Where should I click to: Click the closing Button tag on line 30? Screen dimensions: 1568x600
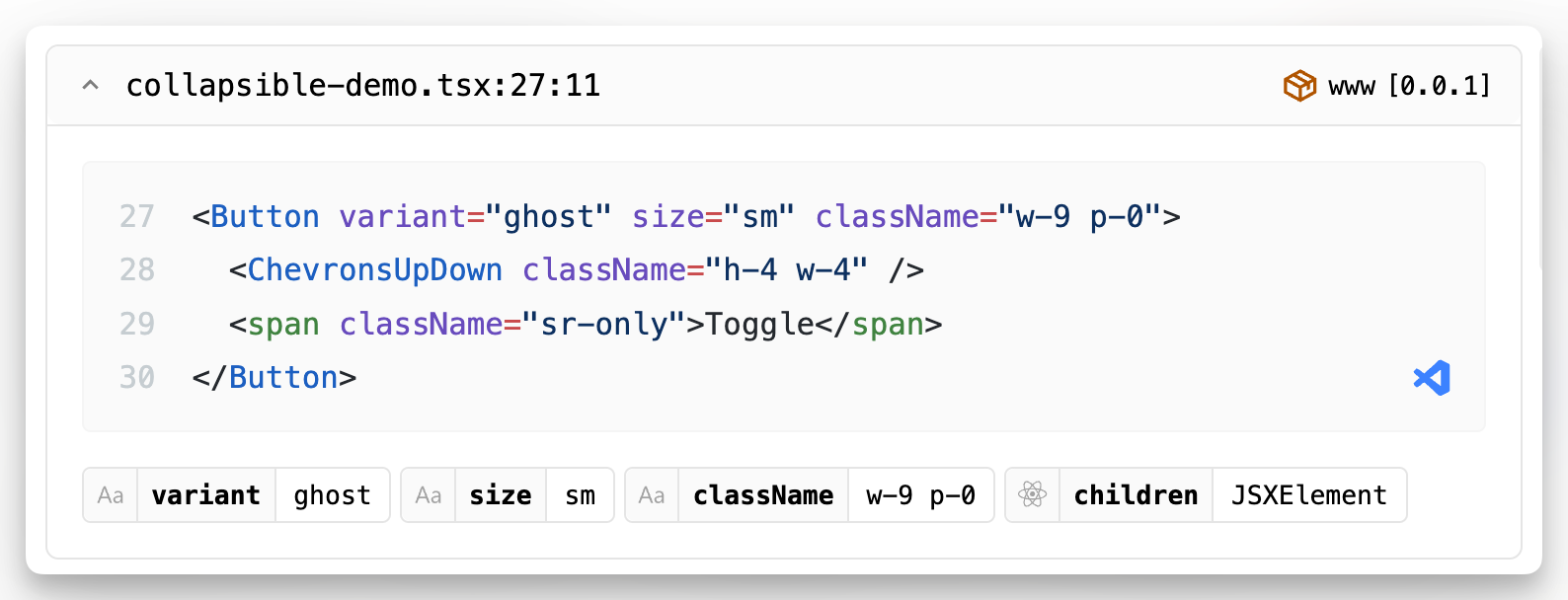pos(283,377)
